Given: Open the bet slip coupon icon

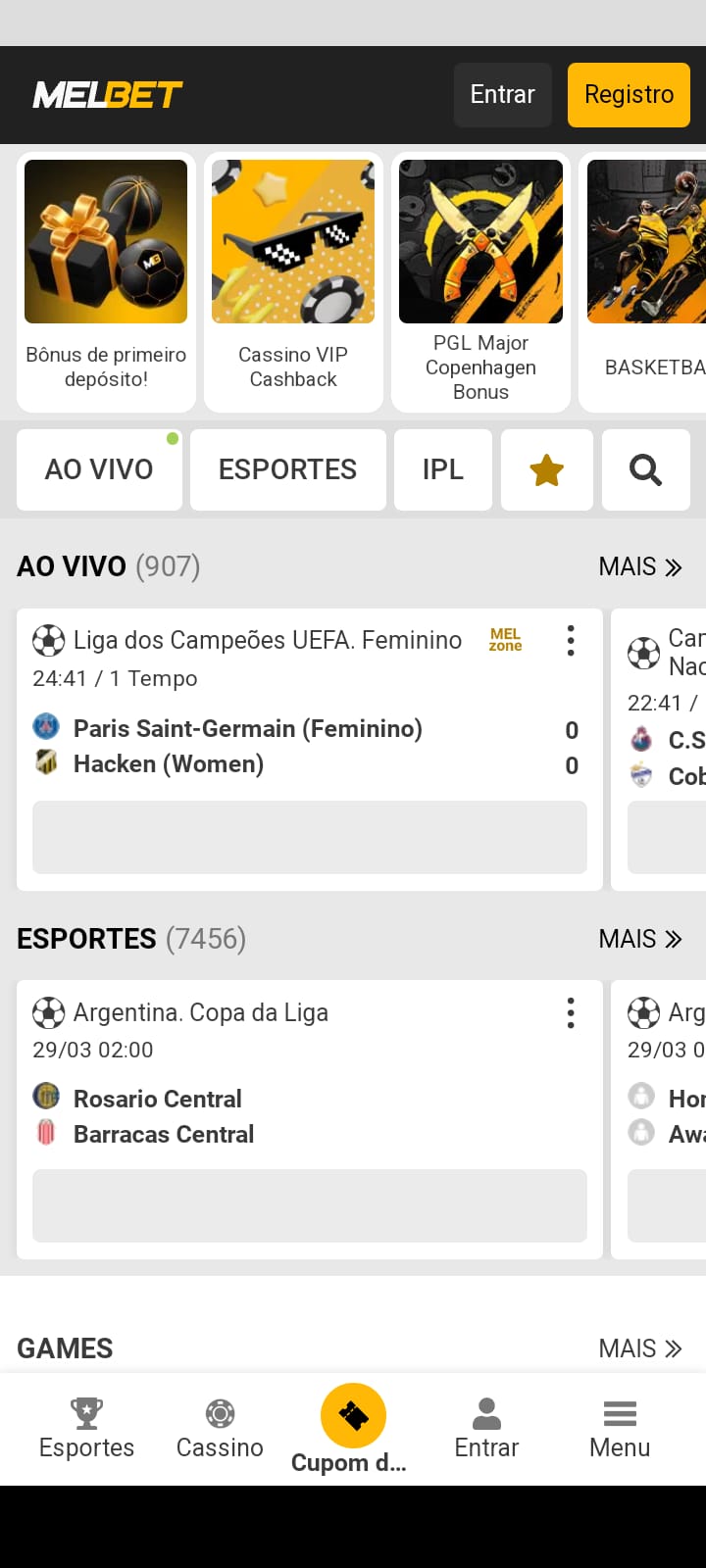Looking at the screenshot, I should pyautogui.click(x=353, y=1415).
